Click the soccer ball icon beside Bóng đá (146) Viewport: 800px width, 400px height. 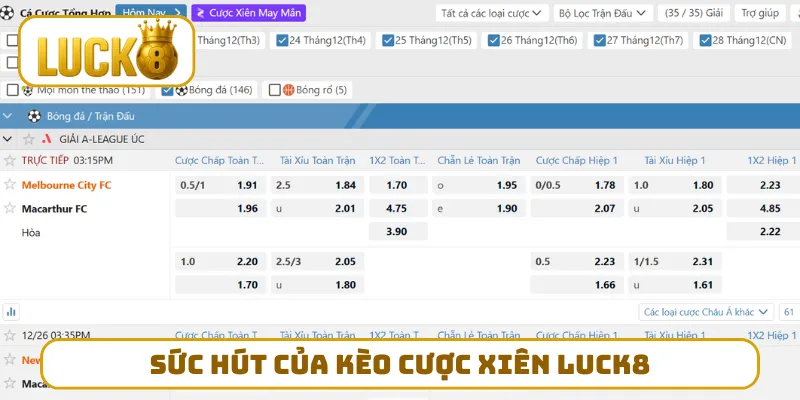(182, 90)
